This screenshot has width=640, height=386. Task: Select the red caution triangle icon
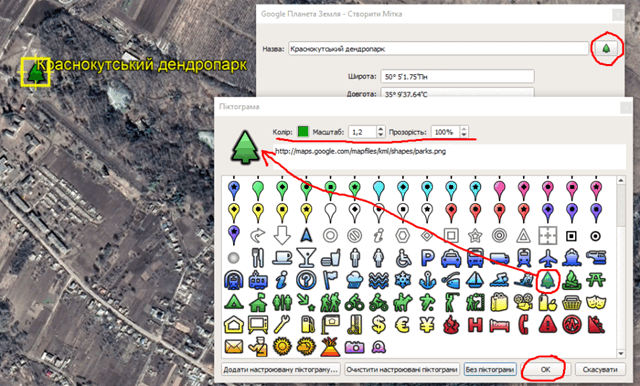coord(547,325)
